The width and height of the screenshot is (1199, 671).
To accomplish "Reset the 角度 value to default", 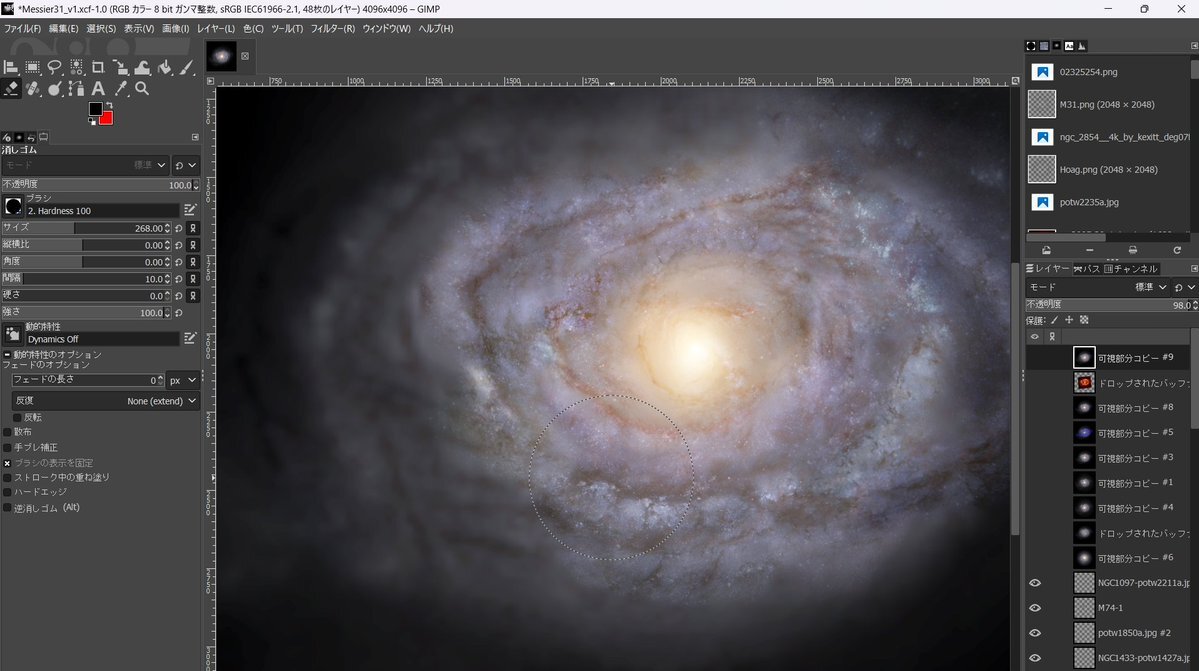I will (179, 262).
